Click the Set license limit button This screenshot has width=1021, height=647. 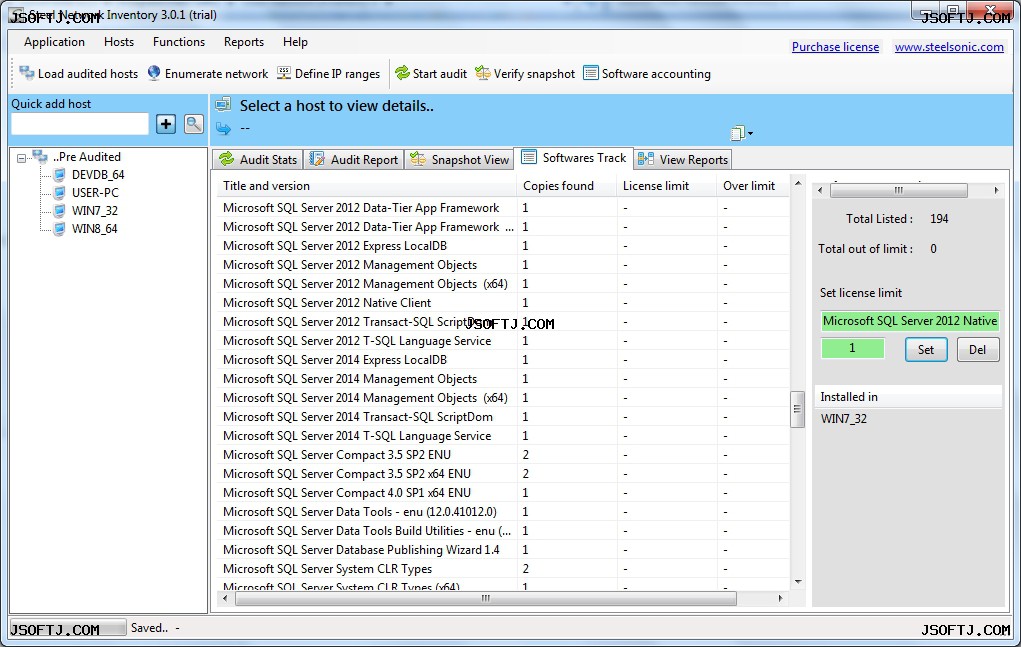click(926, 350)
